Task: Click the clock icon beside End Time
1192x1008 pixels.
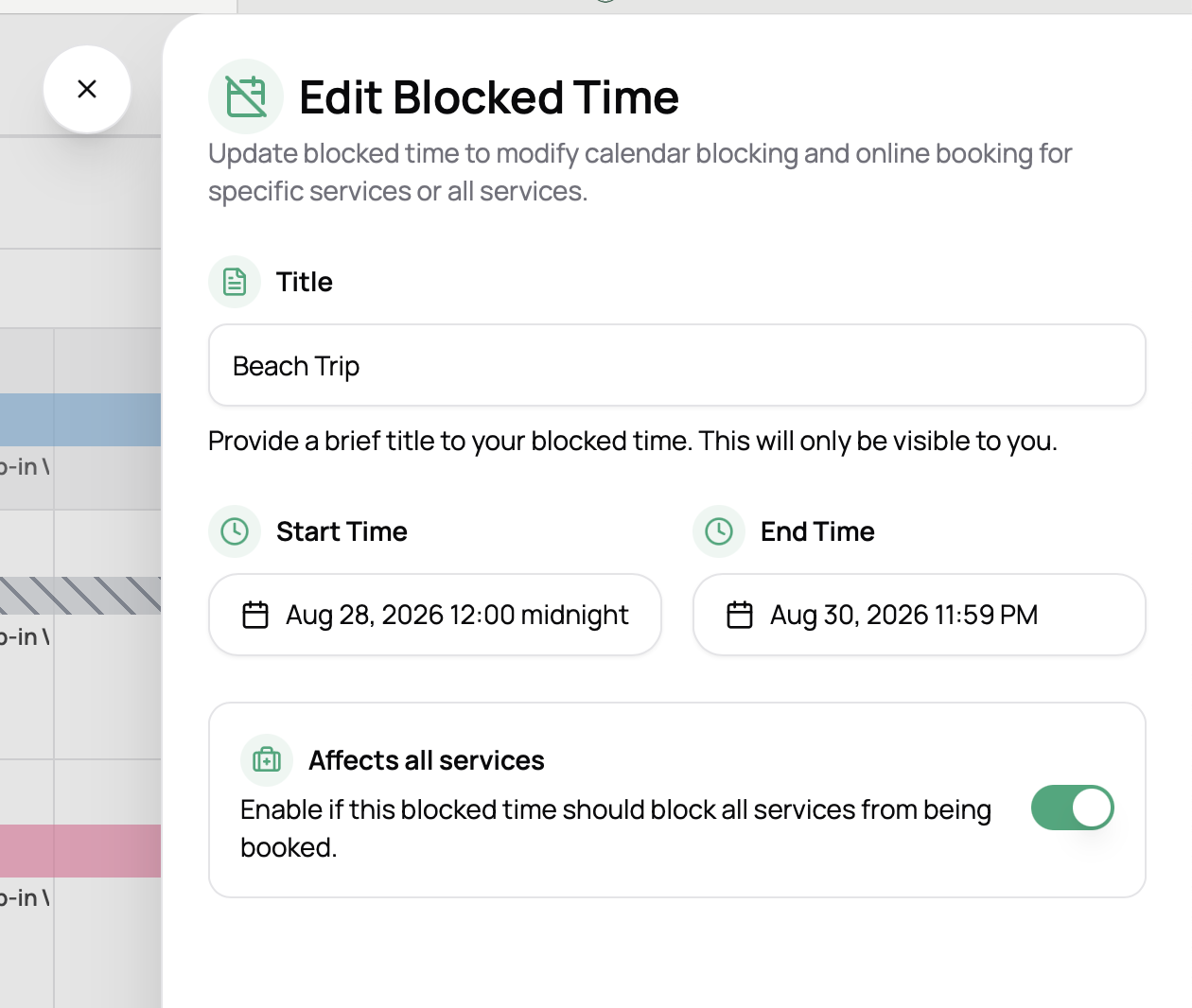Action: coord(719,531)
